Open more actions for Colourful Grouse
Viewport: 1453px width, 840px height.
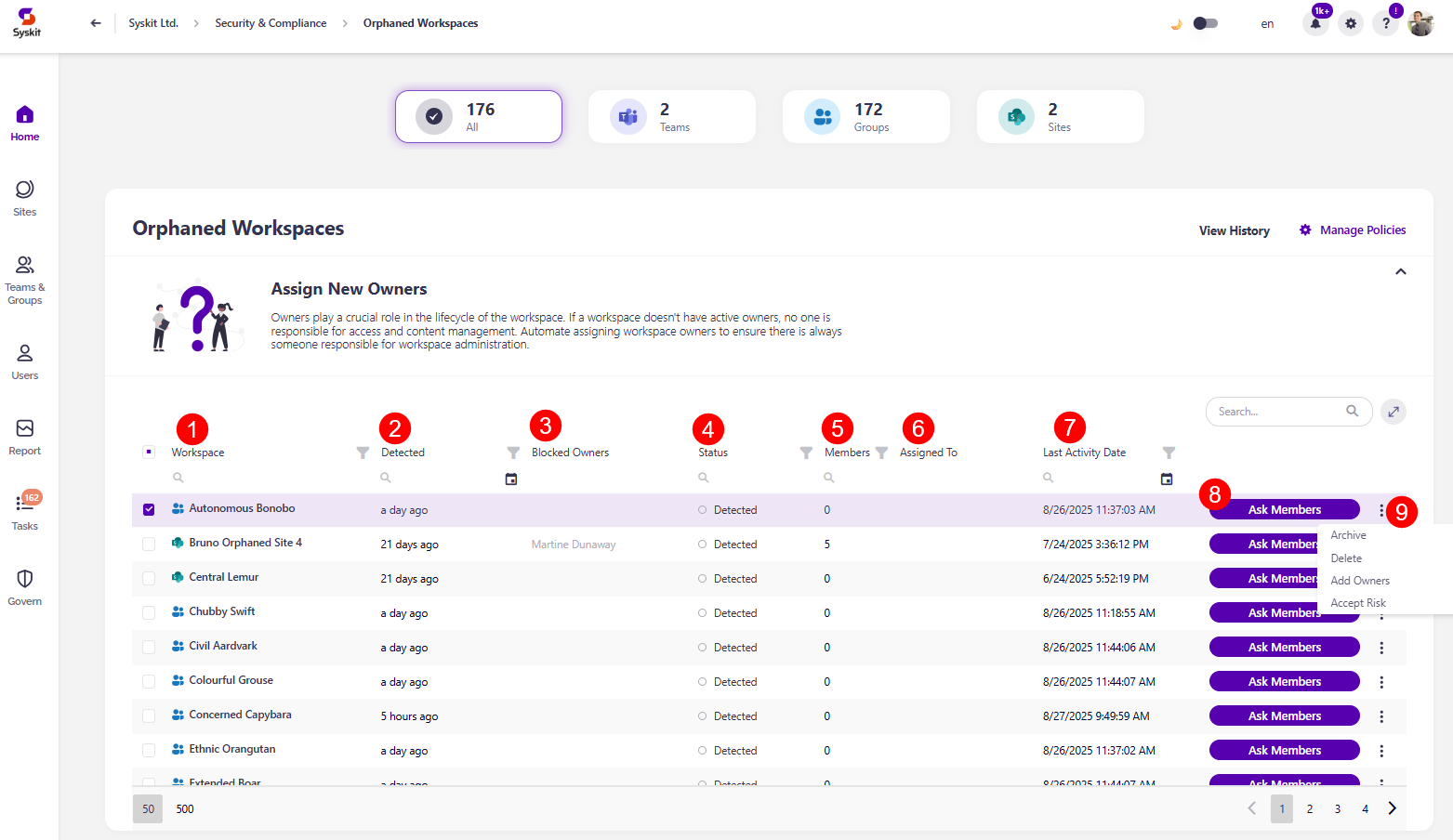[1381, 682]
